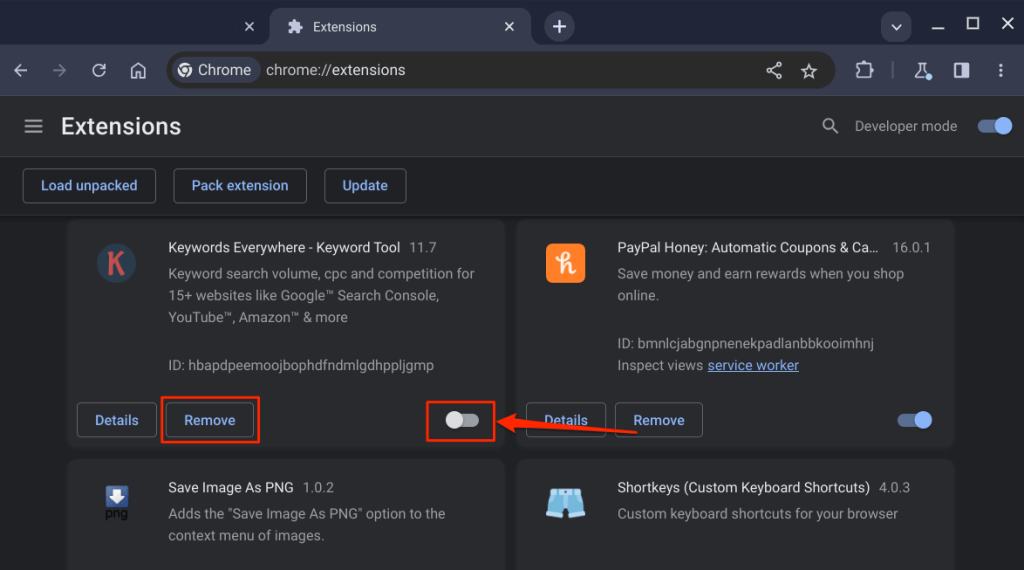Open Details for Keywords Everywhere
The image size is (1024, 570).
click(117, 420)
